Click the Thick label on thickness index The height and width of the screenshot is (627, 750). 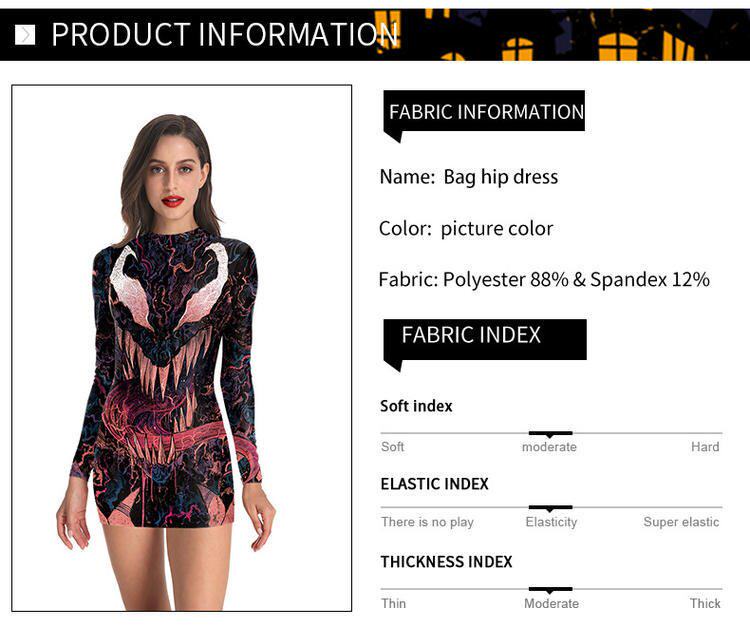(x=705, y=604)
